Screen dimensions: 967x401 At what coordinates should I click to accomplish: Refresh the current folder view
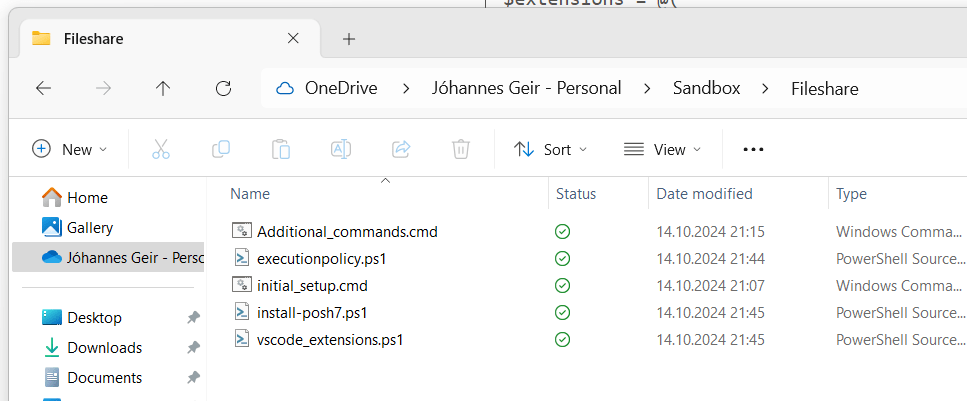(x=223, y=88)
